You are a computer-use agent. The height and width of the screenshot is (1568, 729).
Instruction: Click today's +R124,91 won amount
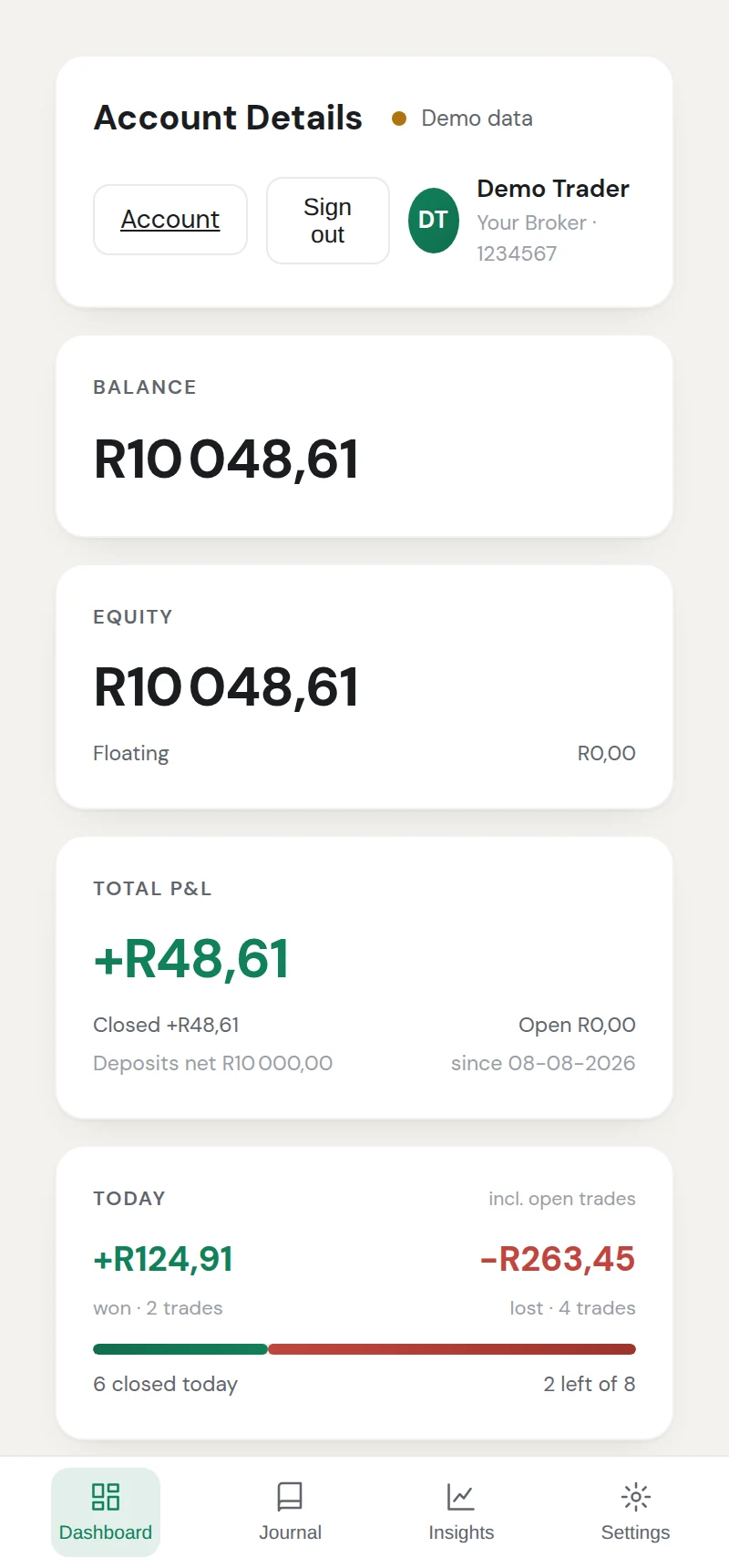coord(163,1259)
